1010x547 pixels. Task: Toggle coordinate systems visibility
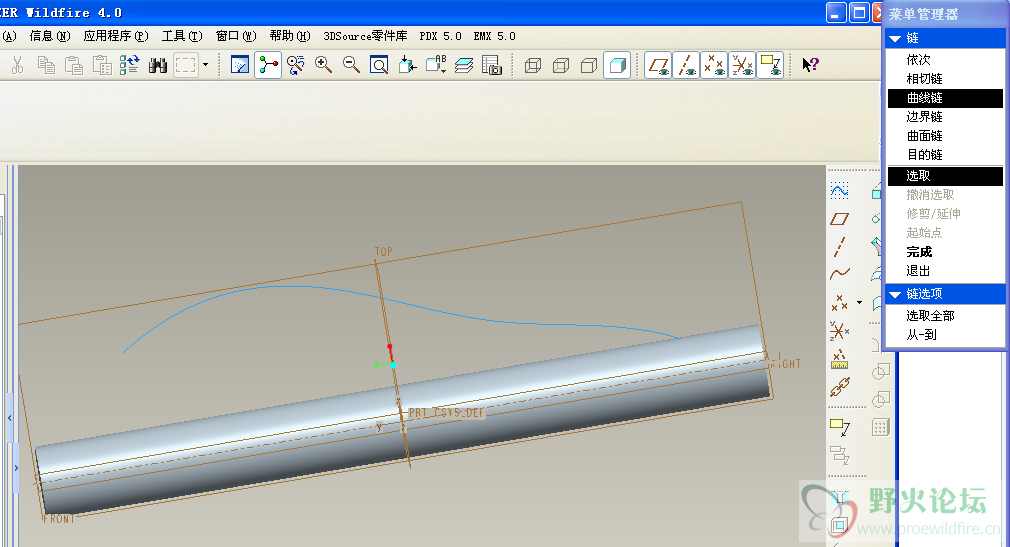(x=742, y=65)
